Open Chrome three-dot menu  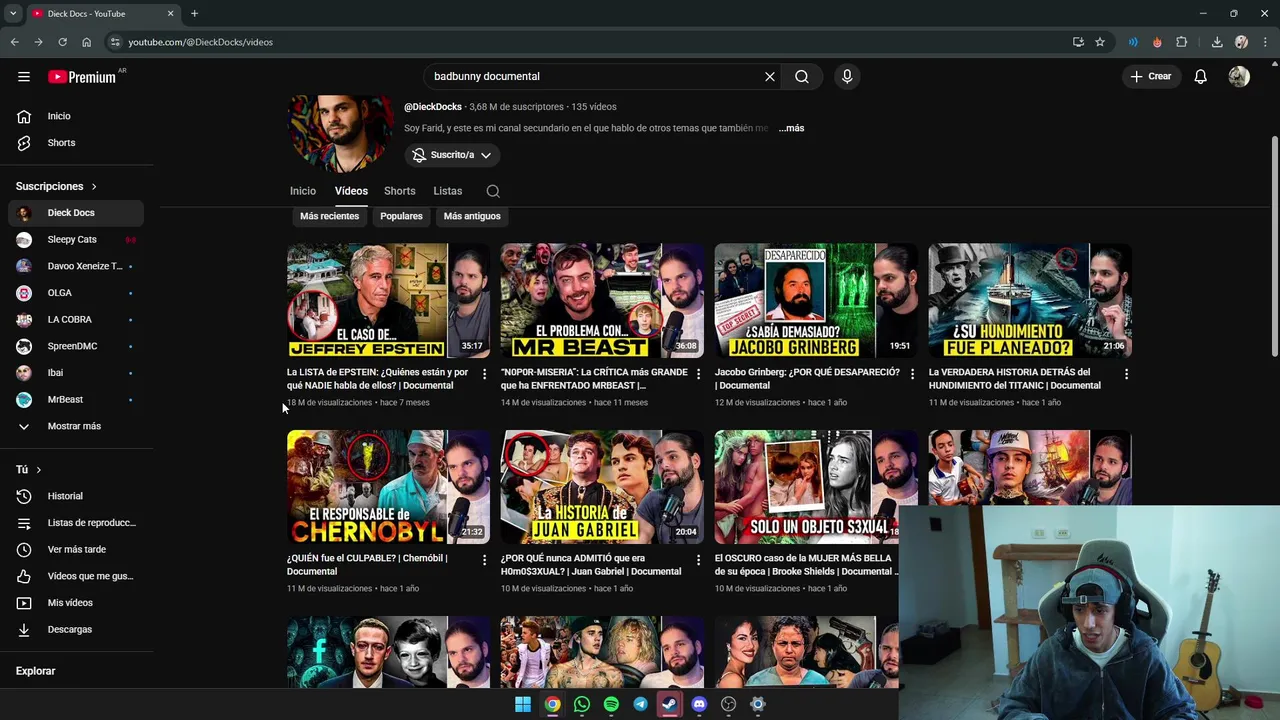coord(1265,42)
